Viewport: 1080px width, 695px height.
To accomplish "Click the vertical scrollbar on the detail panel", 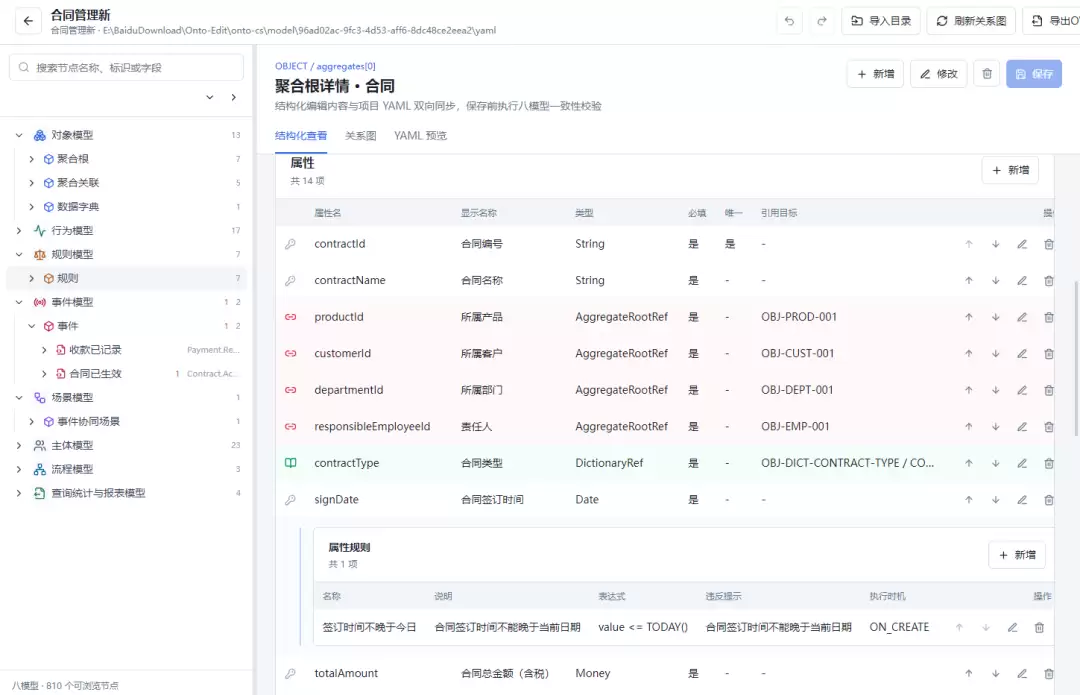I will click(1076, 358).
